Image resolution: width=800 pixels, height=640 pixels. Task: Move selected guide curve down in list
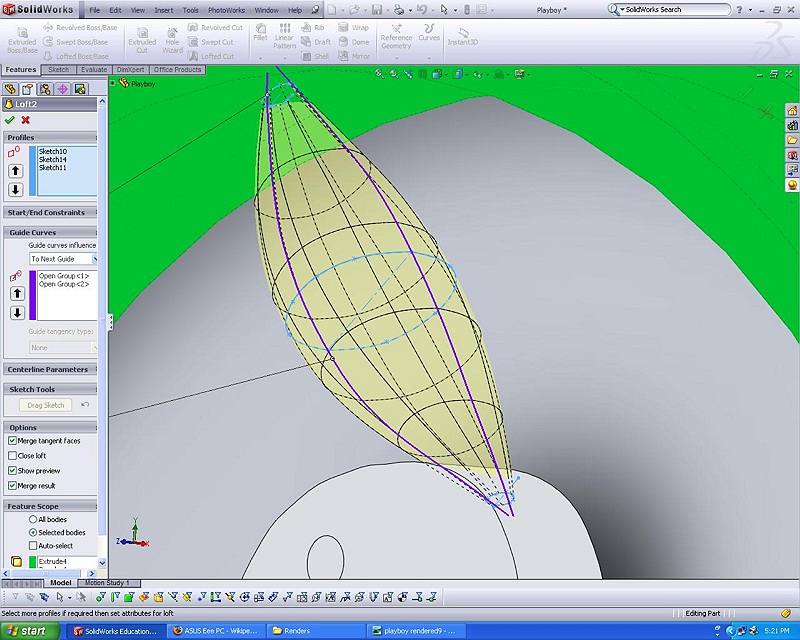pyautogui.click(x=16, y=313)
